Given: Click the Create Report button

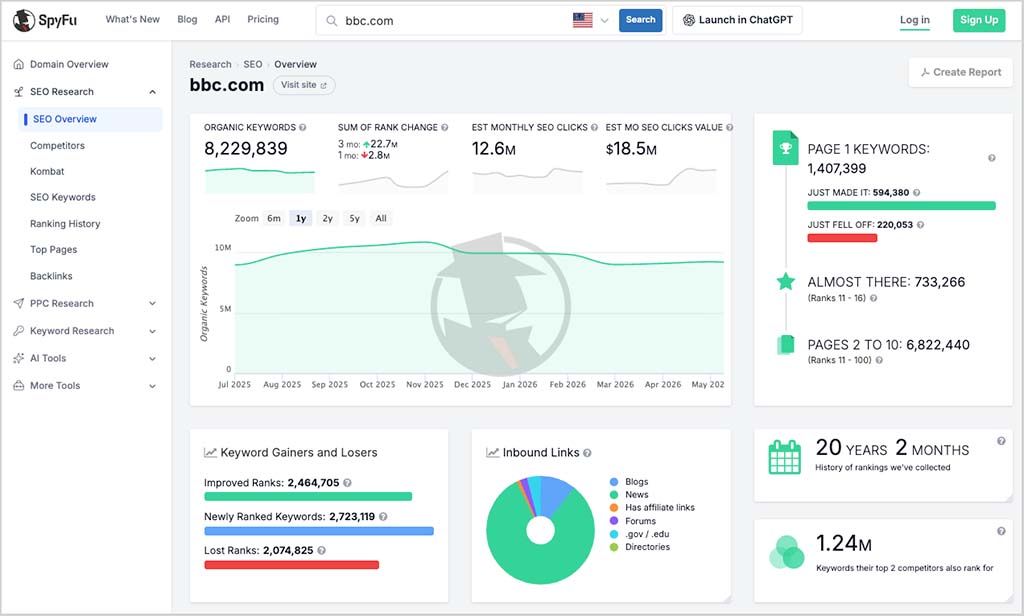Looking at the screenshot, I should 961,73.
